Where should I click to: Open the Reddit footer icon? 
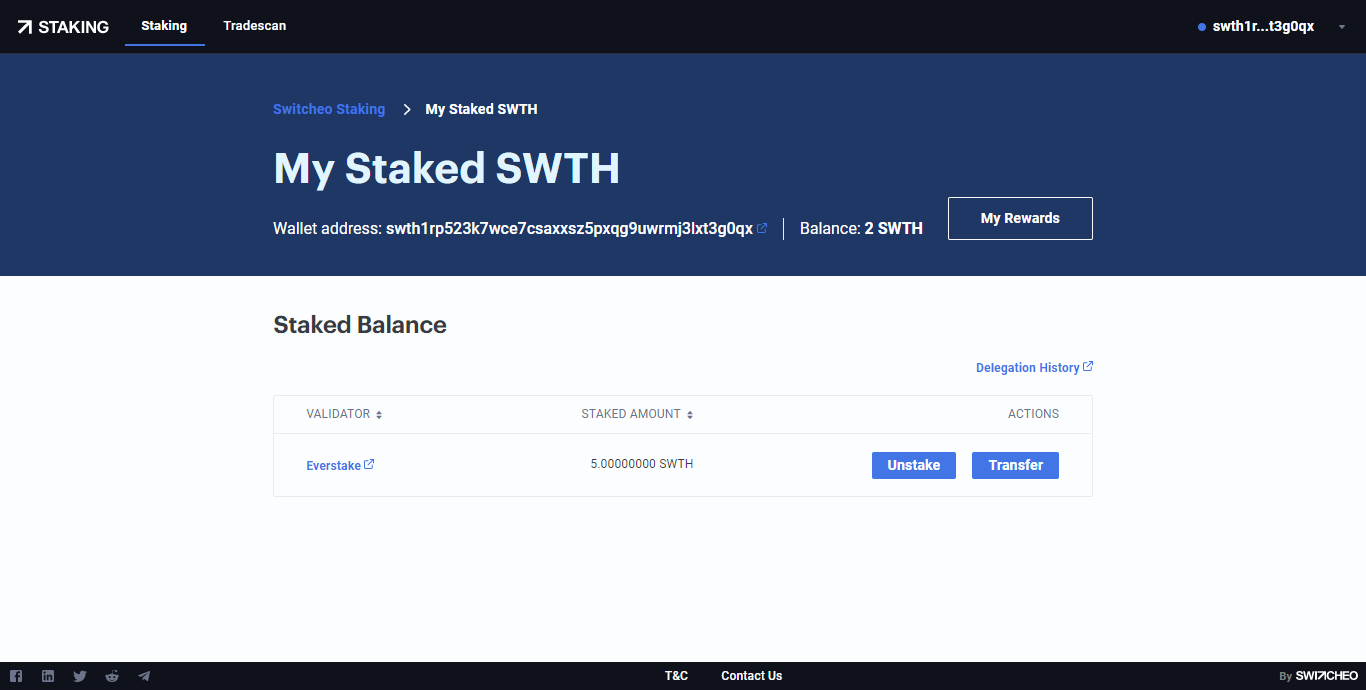pos(112,676)
